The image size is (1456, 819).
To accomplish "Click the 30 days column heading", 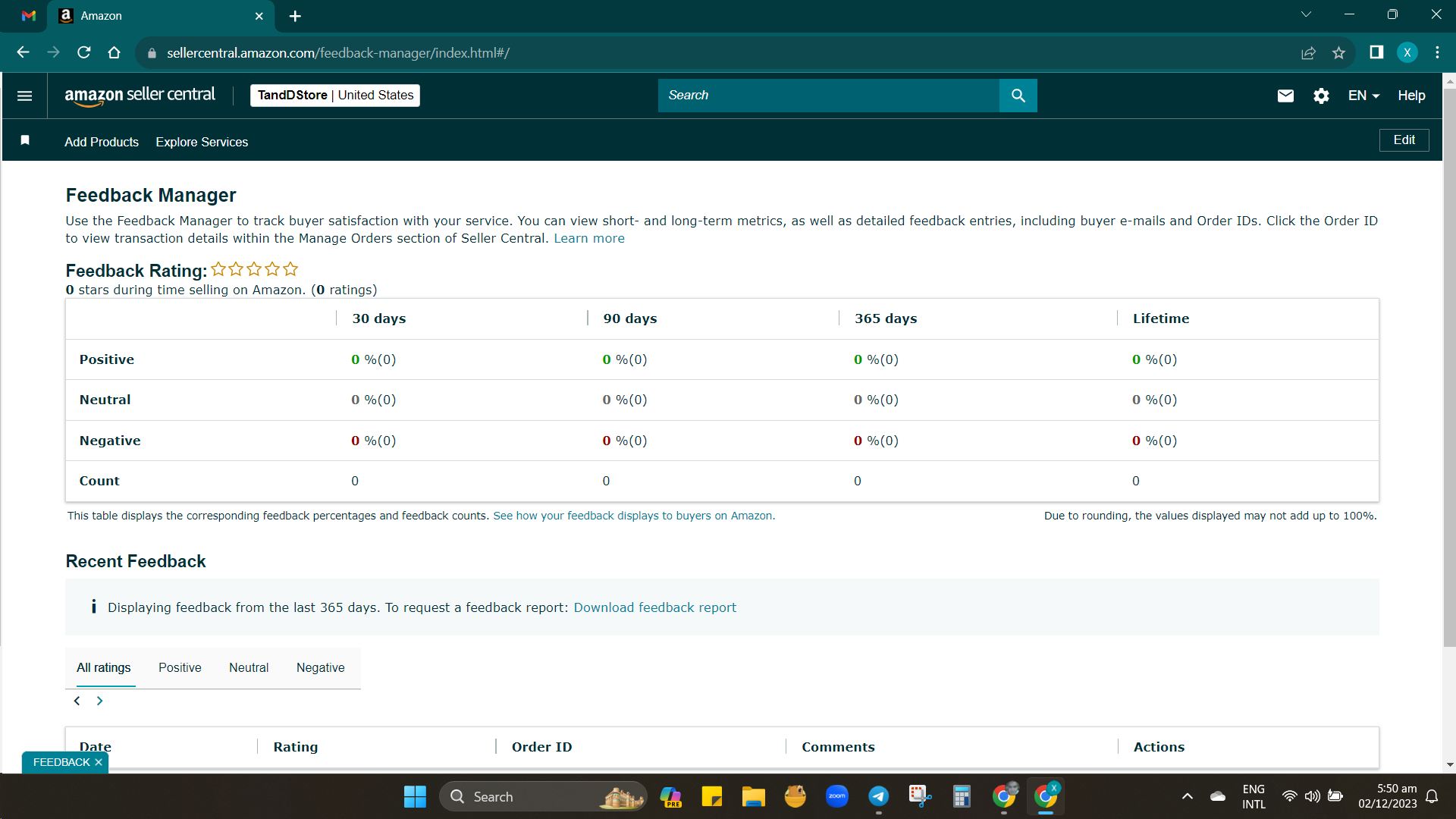I will 378,318.
